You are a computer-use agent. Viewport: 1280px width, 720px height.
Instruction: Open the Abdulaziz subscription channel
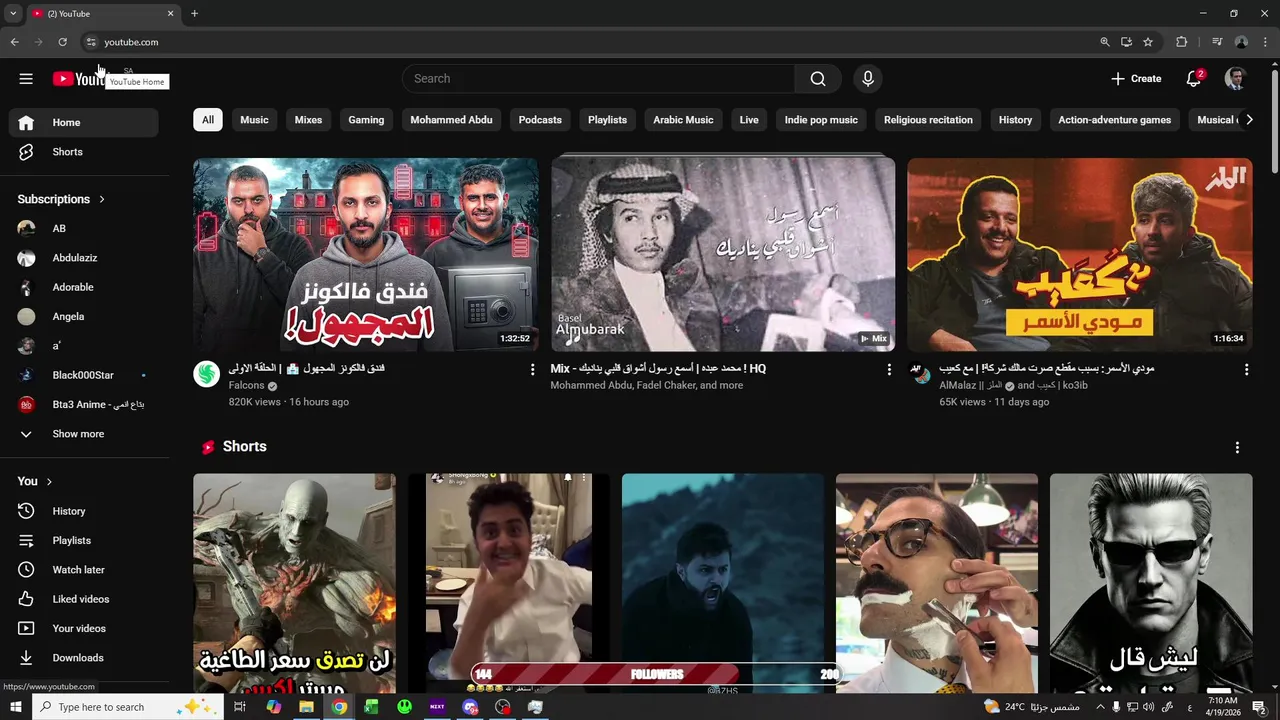click(x=83, y=258)
